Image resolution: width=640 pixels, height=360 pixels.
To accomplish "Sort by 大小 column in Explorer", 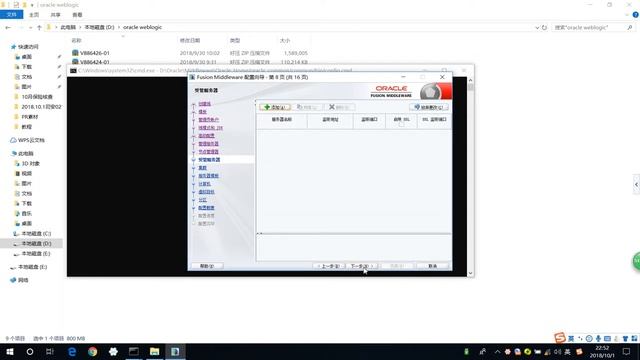I will pyautogui.click(x=285, y=40).
